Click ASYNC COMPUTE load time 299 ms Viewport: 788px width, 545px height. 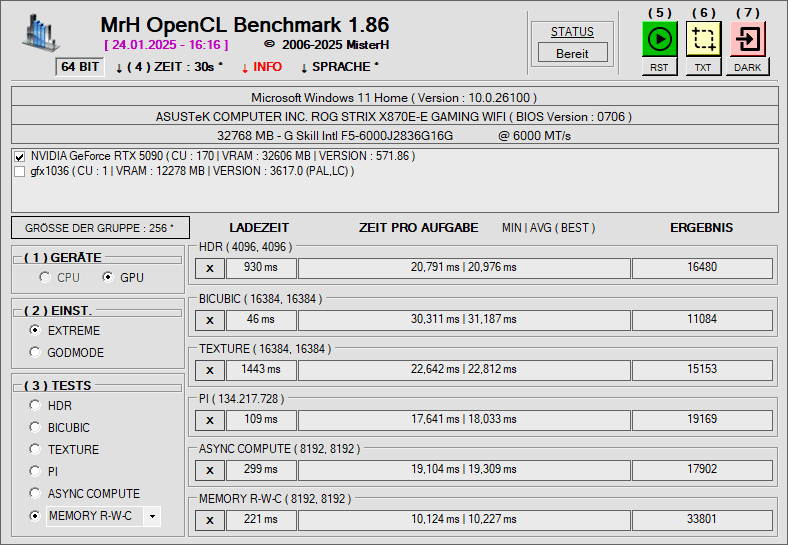(x=261, y=470)
